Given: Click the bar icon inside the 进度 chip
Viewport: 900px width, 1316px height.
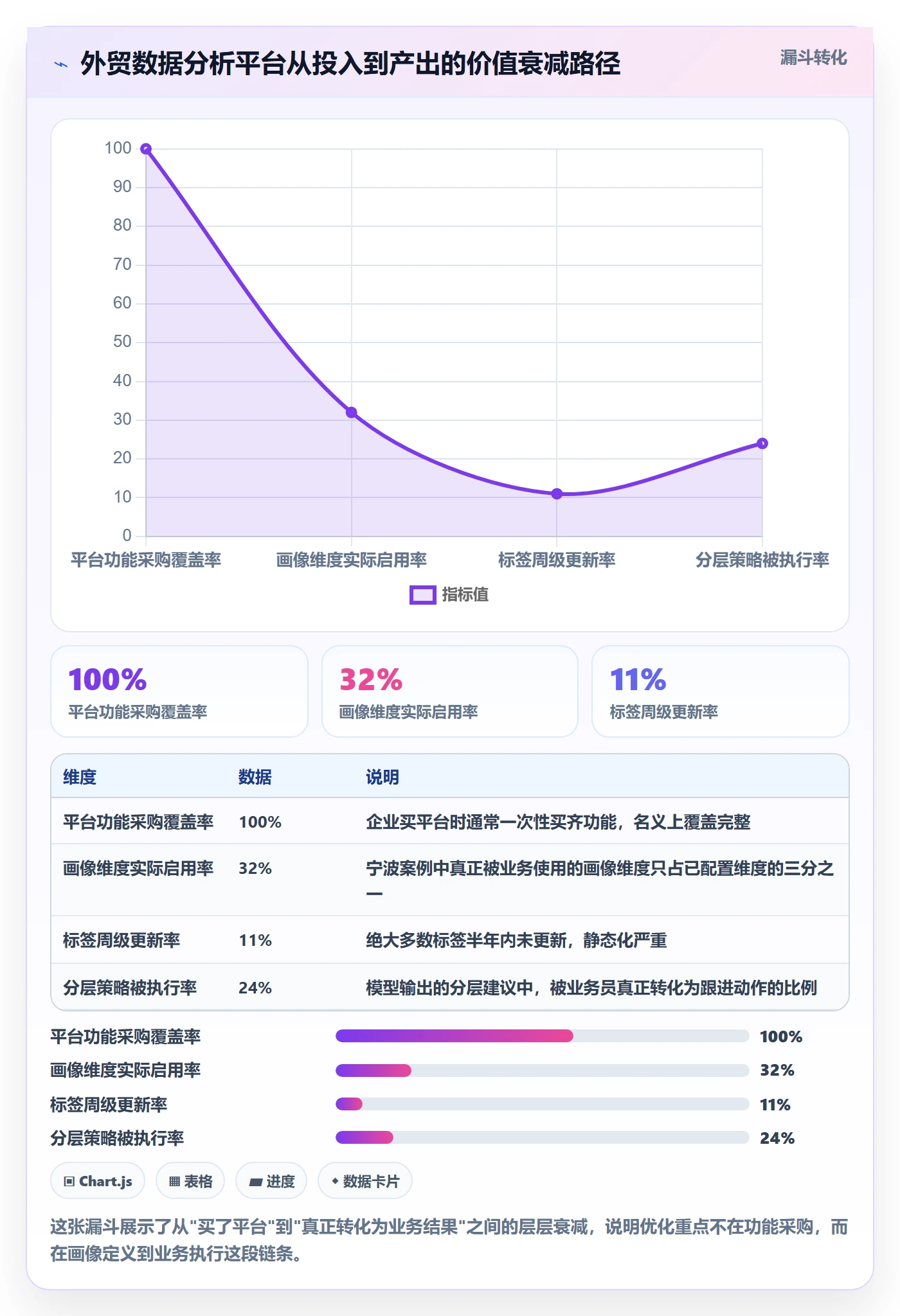Looking at the screenshot, I should coord(255,1182).
